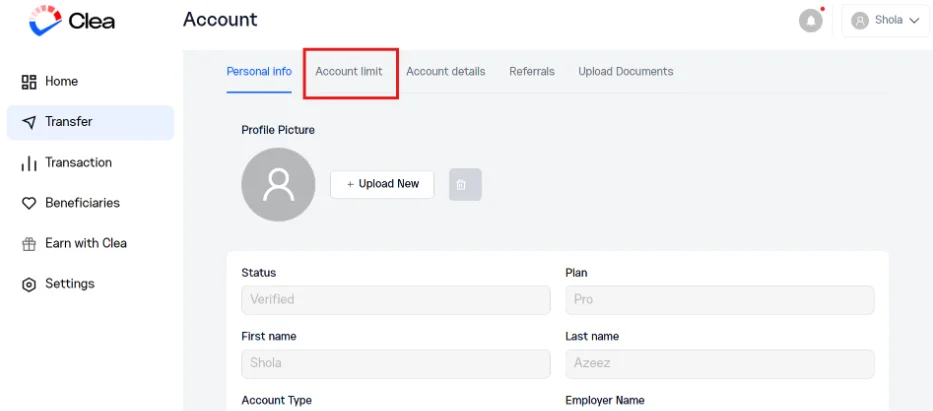Click the Clea logo
Image resolution: width=933 pixels, height=411 pixels.
click(x=72, y=21)
